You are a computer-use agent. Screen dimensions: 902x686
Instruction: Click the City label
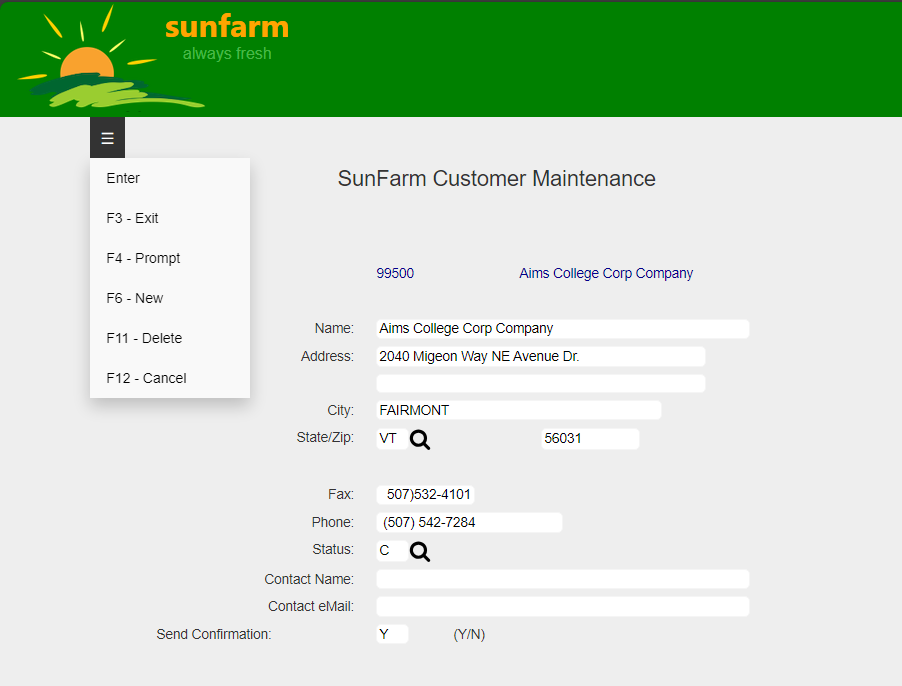click(x=340, y=411)
